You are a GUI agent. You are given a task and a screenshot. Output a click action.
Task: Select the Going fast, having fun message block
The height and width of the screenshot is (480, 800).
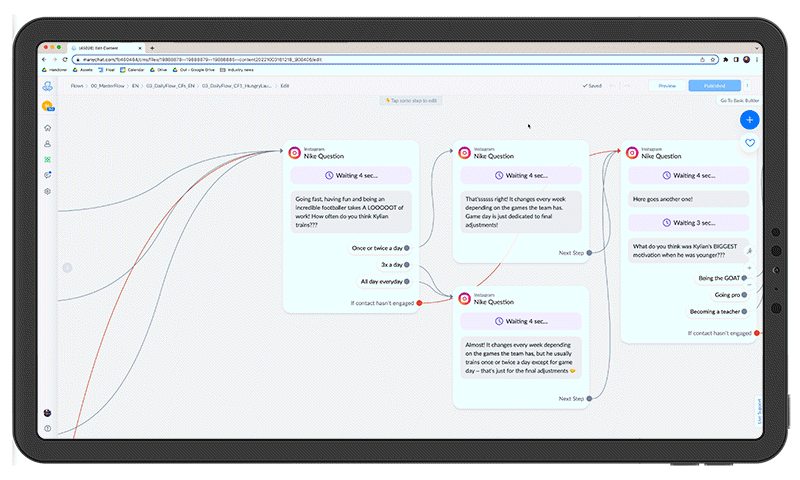[351, 212]
